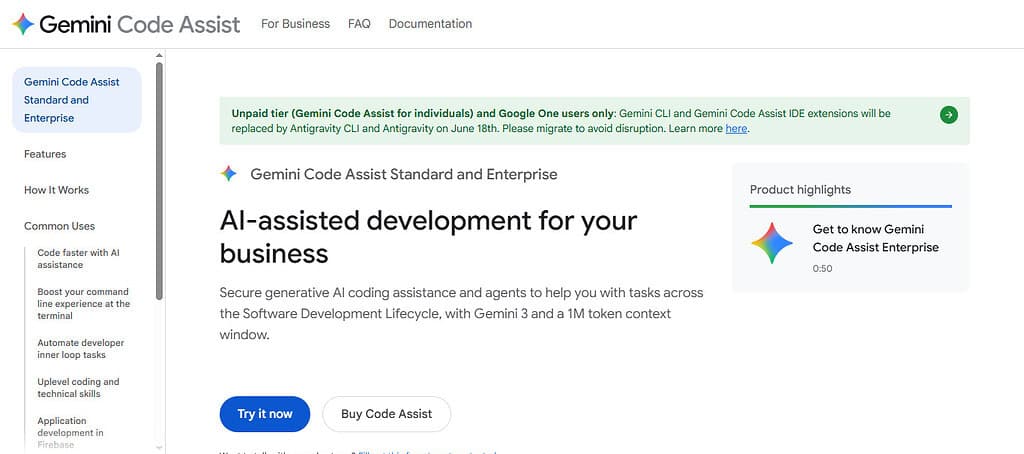Click the Gemini Code Assist Standard and Enterprise subtitle
Image resolution: width=1024 pixels, height=454 pixels.
[404, 174]
